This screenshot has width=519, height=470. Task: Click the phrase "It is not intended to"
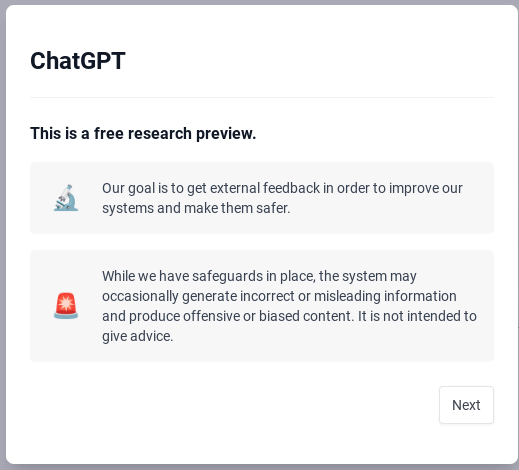(x=417, y=316)
